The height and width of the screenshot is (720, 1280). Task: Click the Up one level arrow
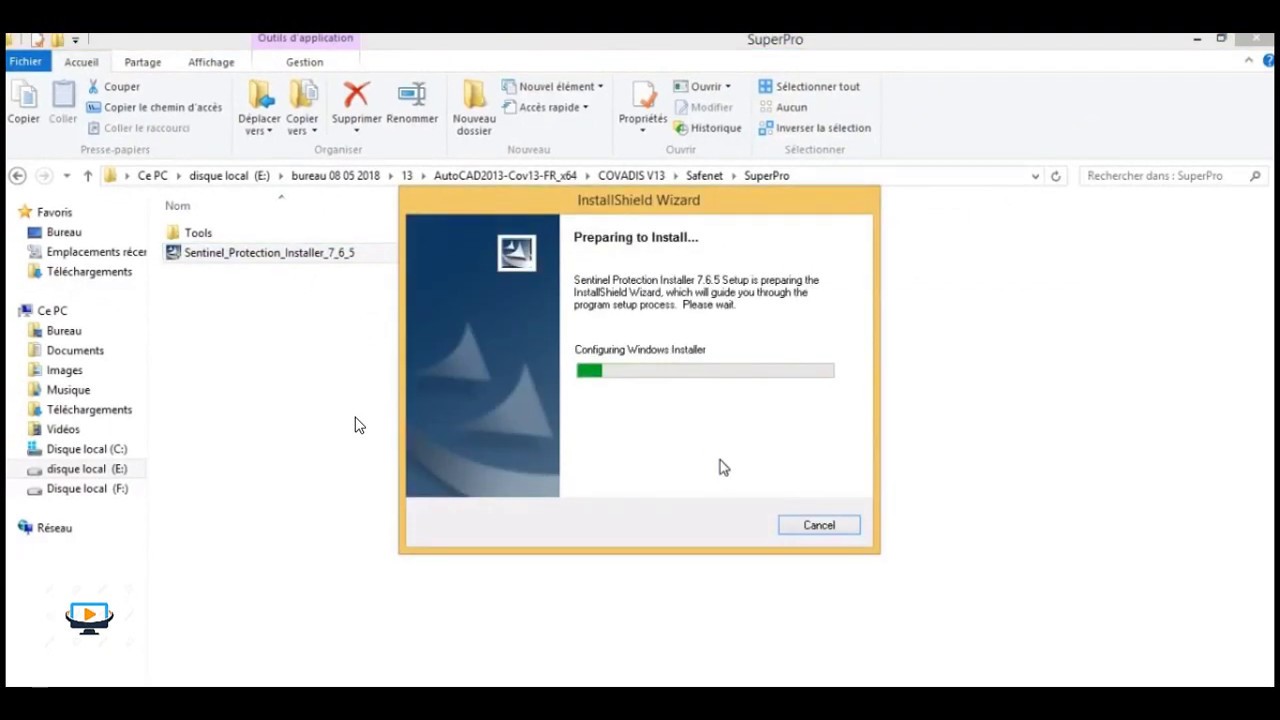(x=88, y=176)
